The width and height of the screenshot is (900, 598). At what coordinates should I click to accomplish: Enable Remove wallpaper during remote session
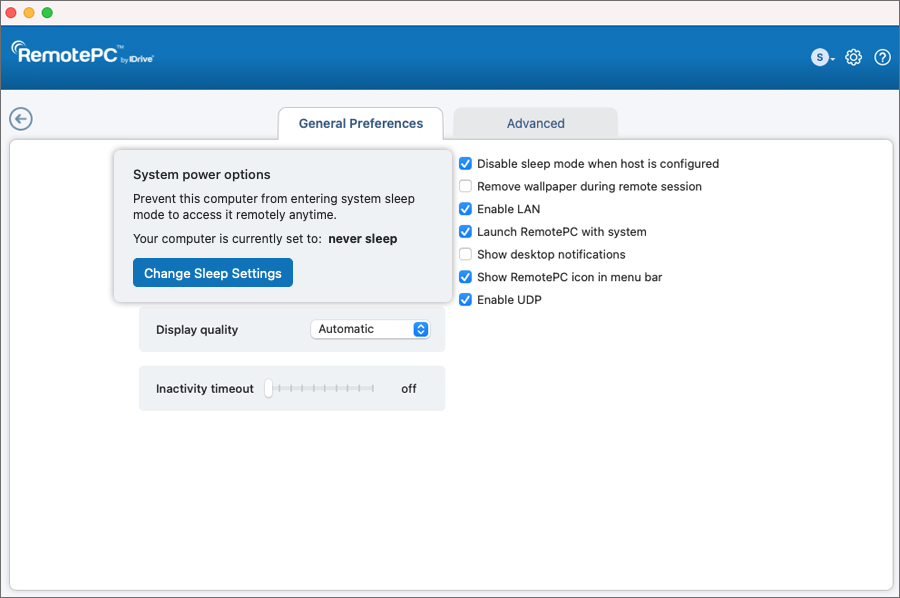(x=465, y=186)
